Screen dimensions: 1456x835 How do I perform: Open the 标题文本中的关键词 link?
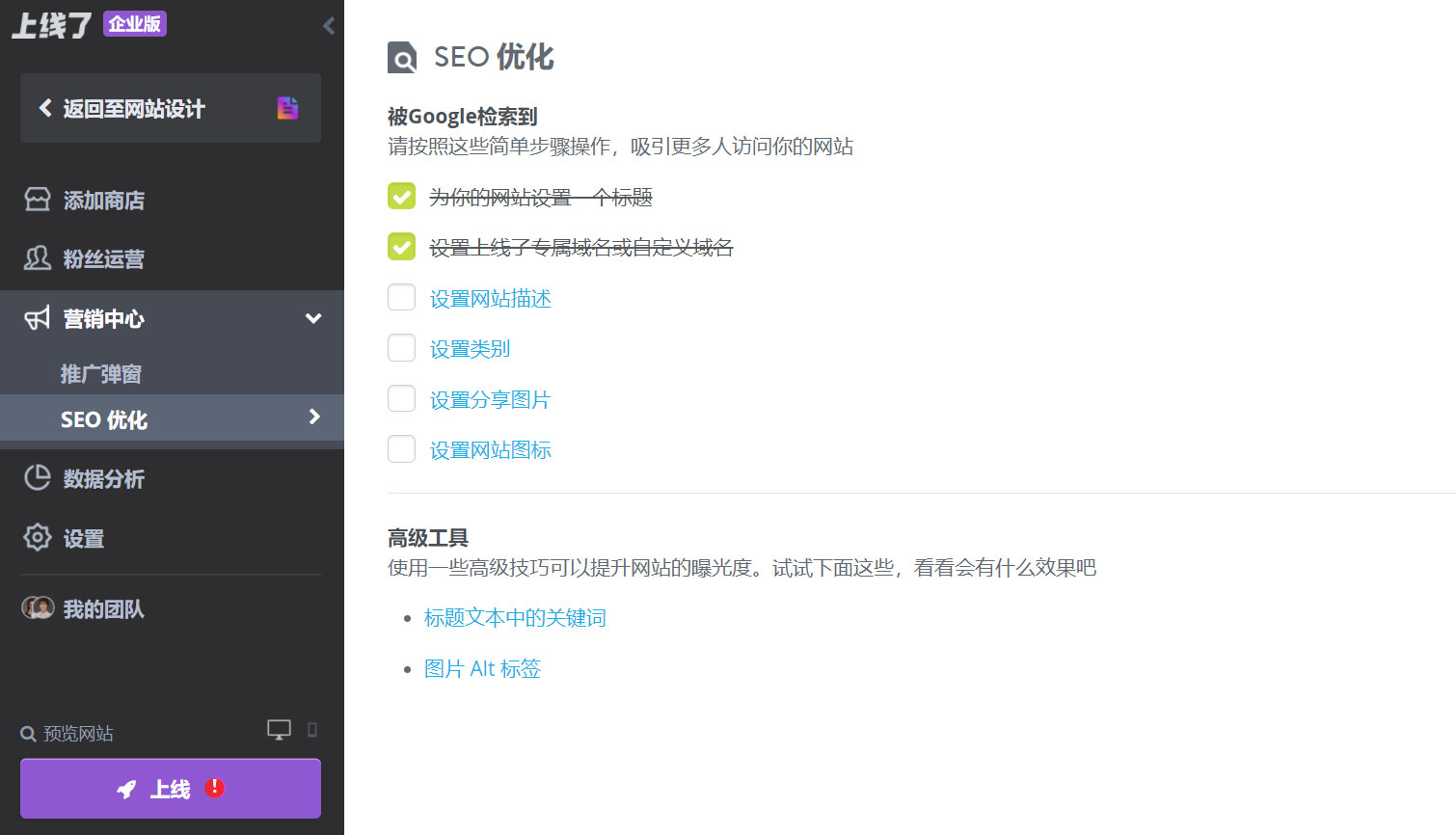(514, 617)
